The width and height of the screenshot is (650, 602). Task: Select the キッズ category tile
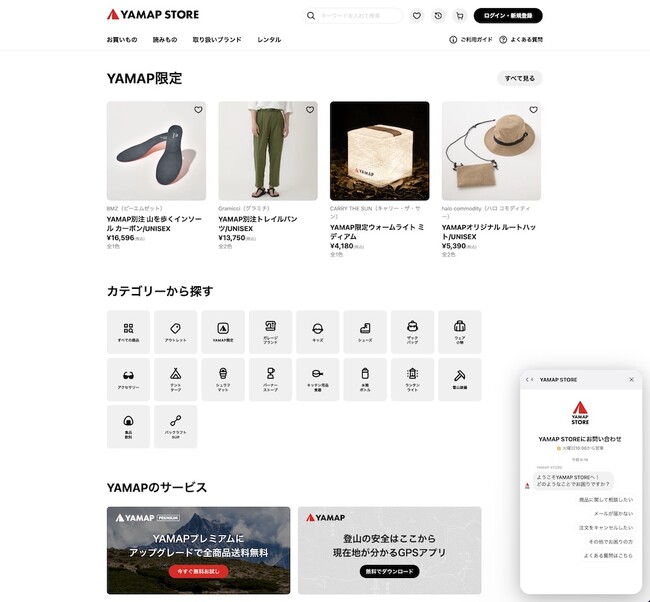318,332
